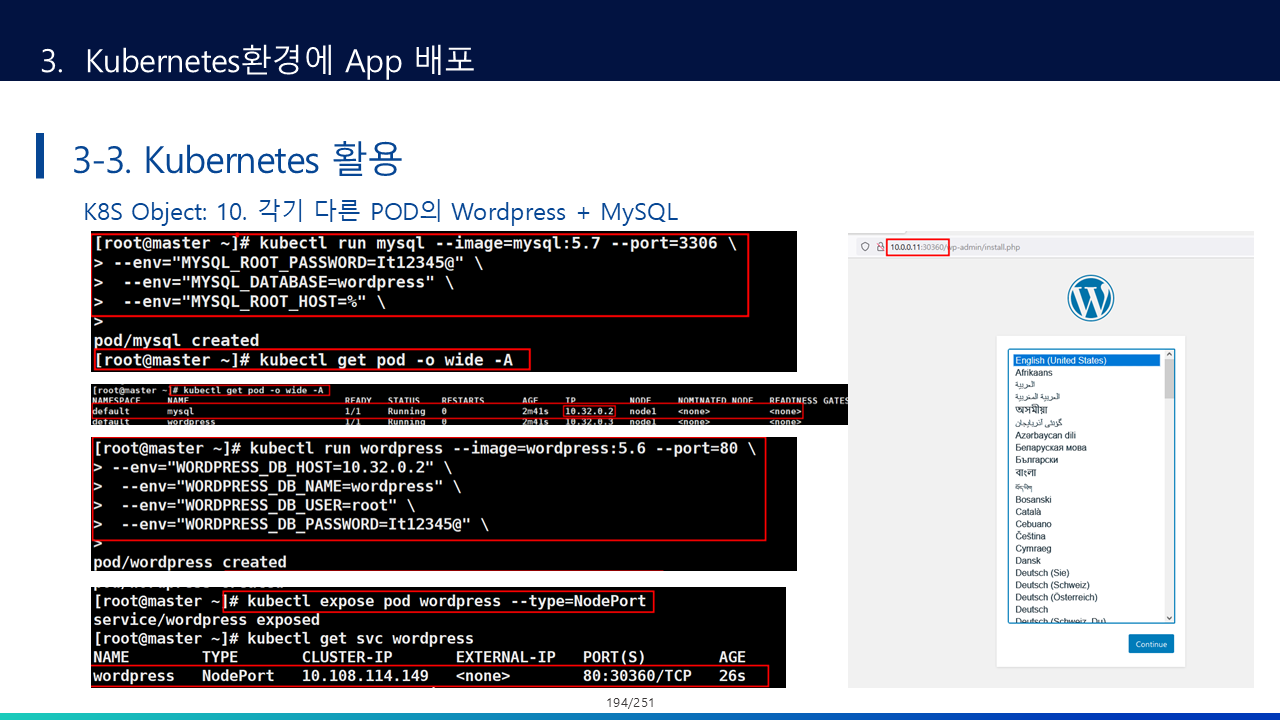Screen dimensions: 1280x720
Task: Click the 'kubectl get svc wordpress' command line
Action: tap(283, 638)
